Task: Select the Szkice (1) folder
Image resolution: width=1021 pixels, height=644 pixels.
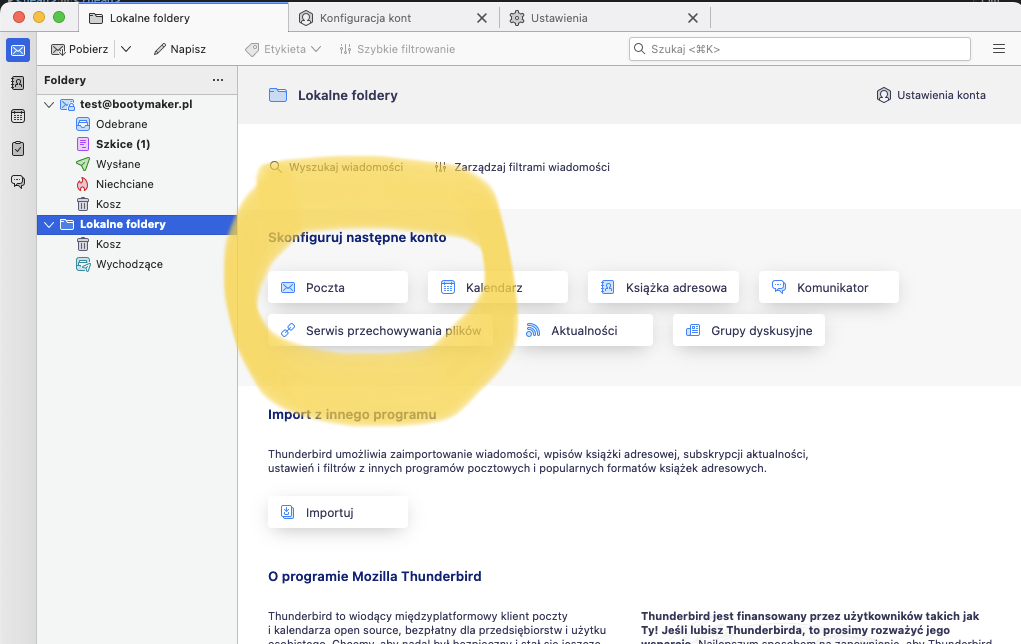Action: click(122, 144)
